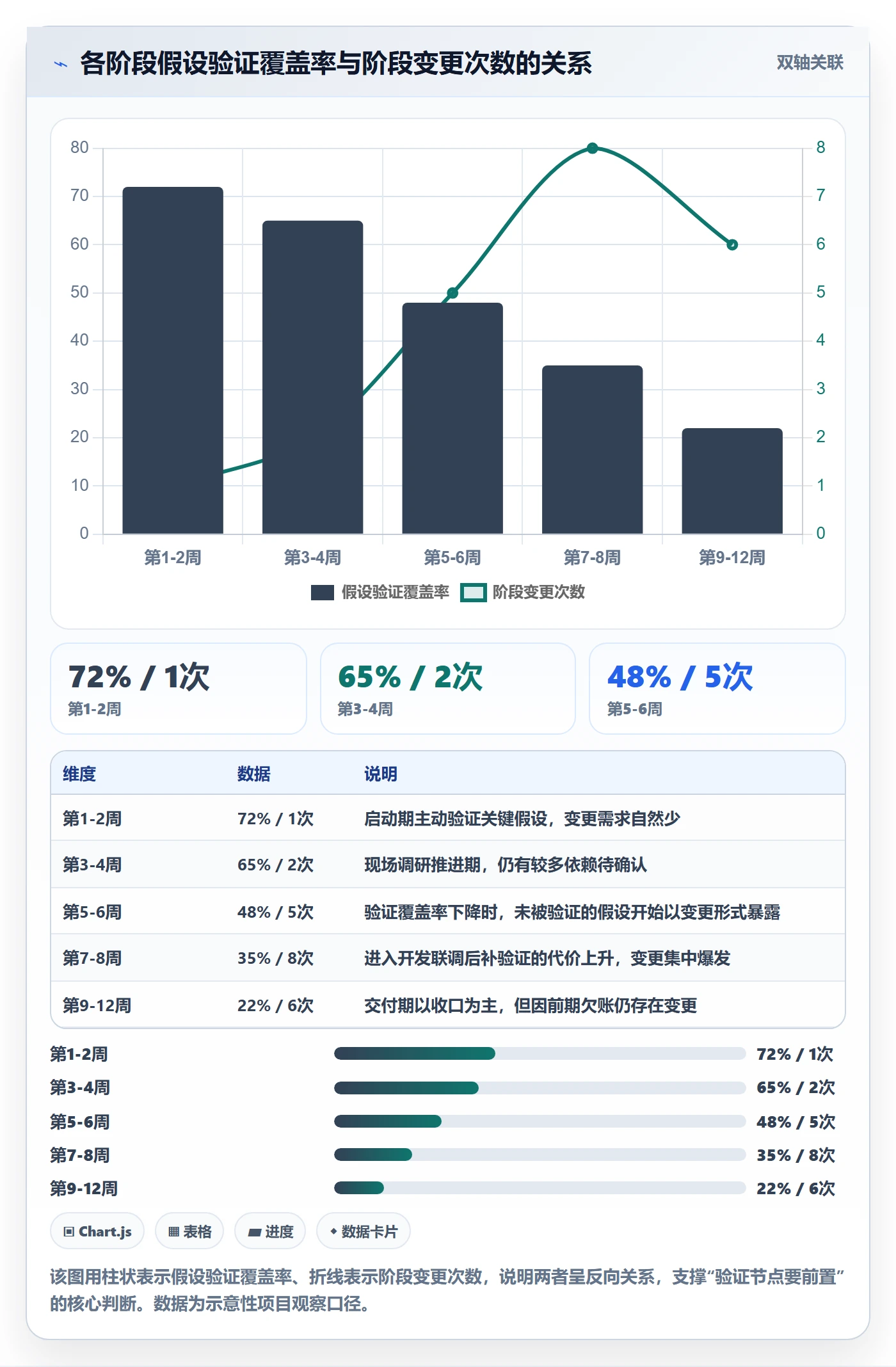Select the 第7-8周 table row label
This screenshot has height=1367, width=896.
pos(92,958)
